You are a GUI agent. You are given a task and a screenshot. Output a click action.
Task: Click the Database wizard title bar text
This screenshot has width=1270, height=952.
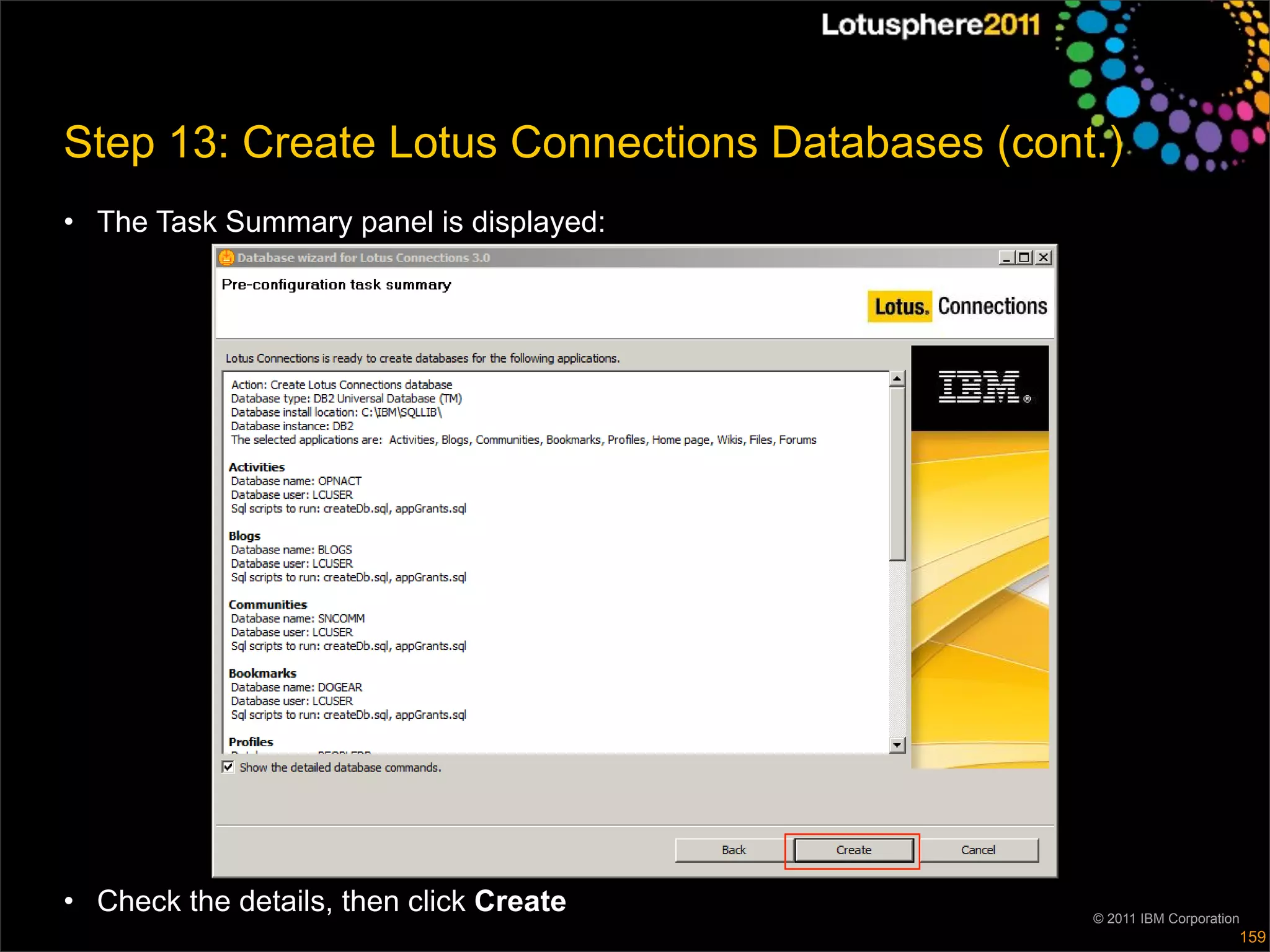tap(363, 258)
